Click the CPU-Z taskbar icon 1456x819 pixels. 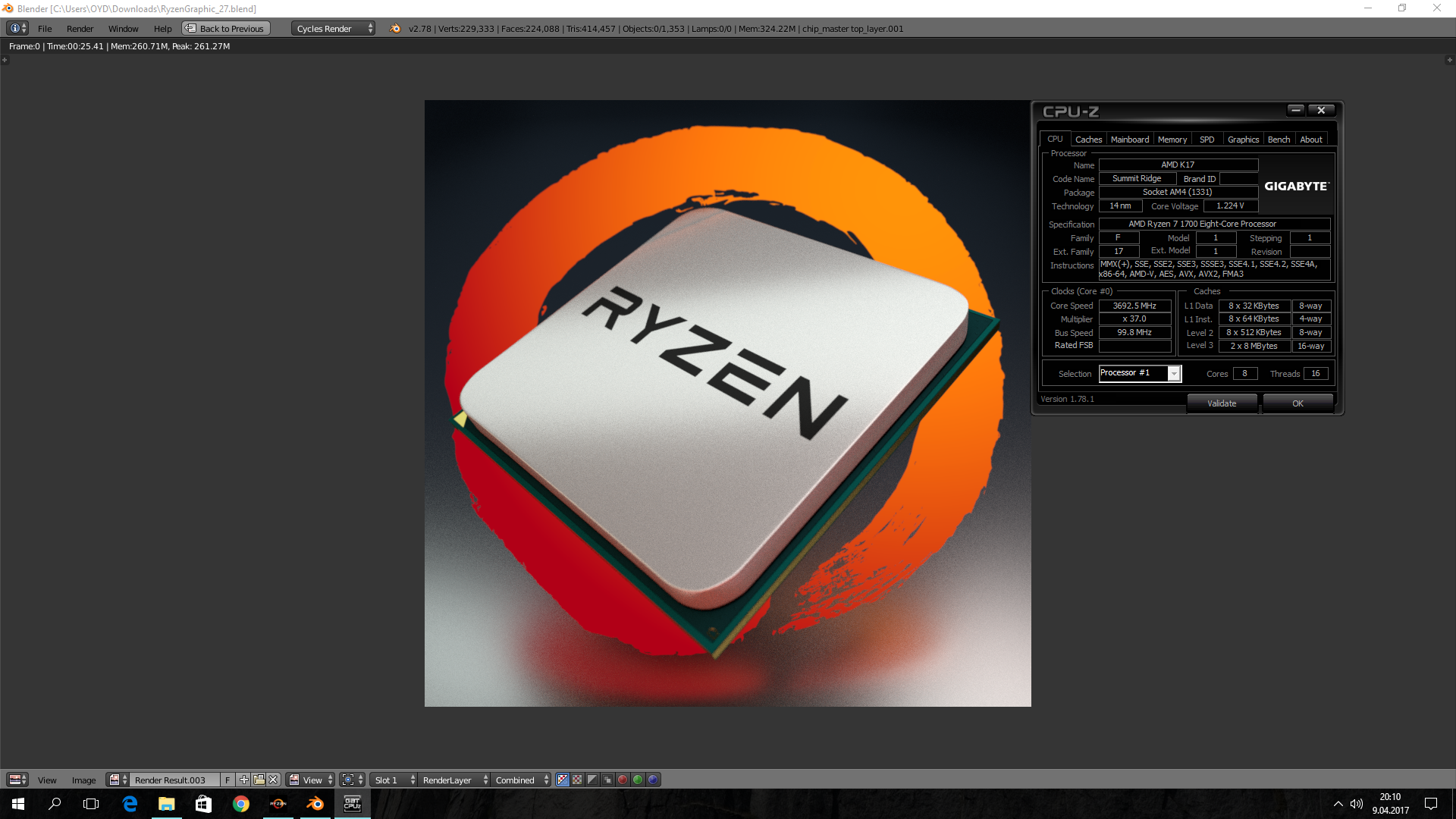[352, 804]
